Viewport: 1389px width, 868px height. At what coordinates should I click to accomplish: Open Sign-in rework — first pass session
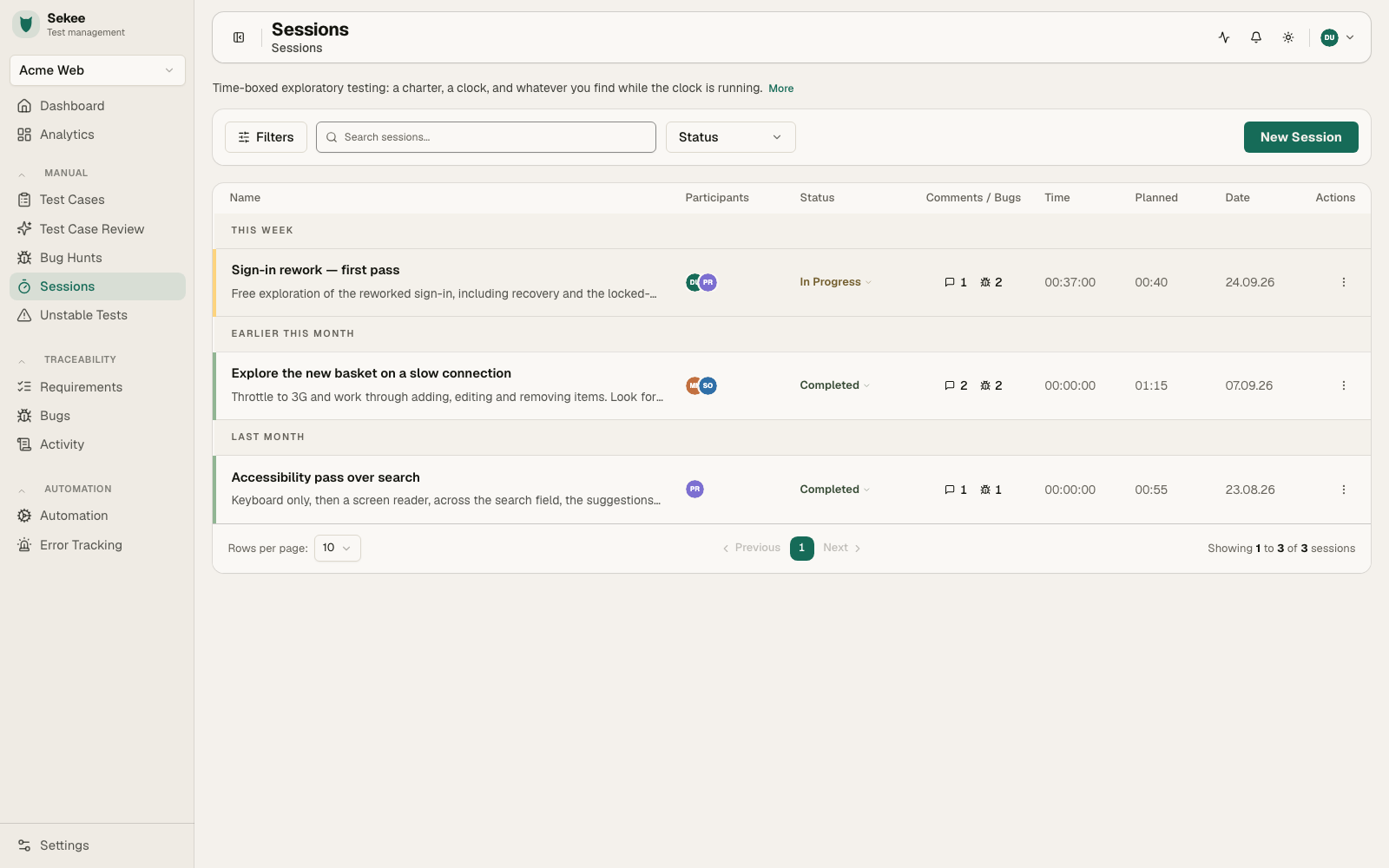point(315,270)
